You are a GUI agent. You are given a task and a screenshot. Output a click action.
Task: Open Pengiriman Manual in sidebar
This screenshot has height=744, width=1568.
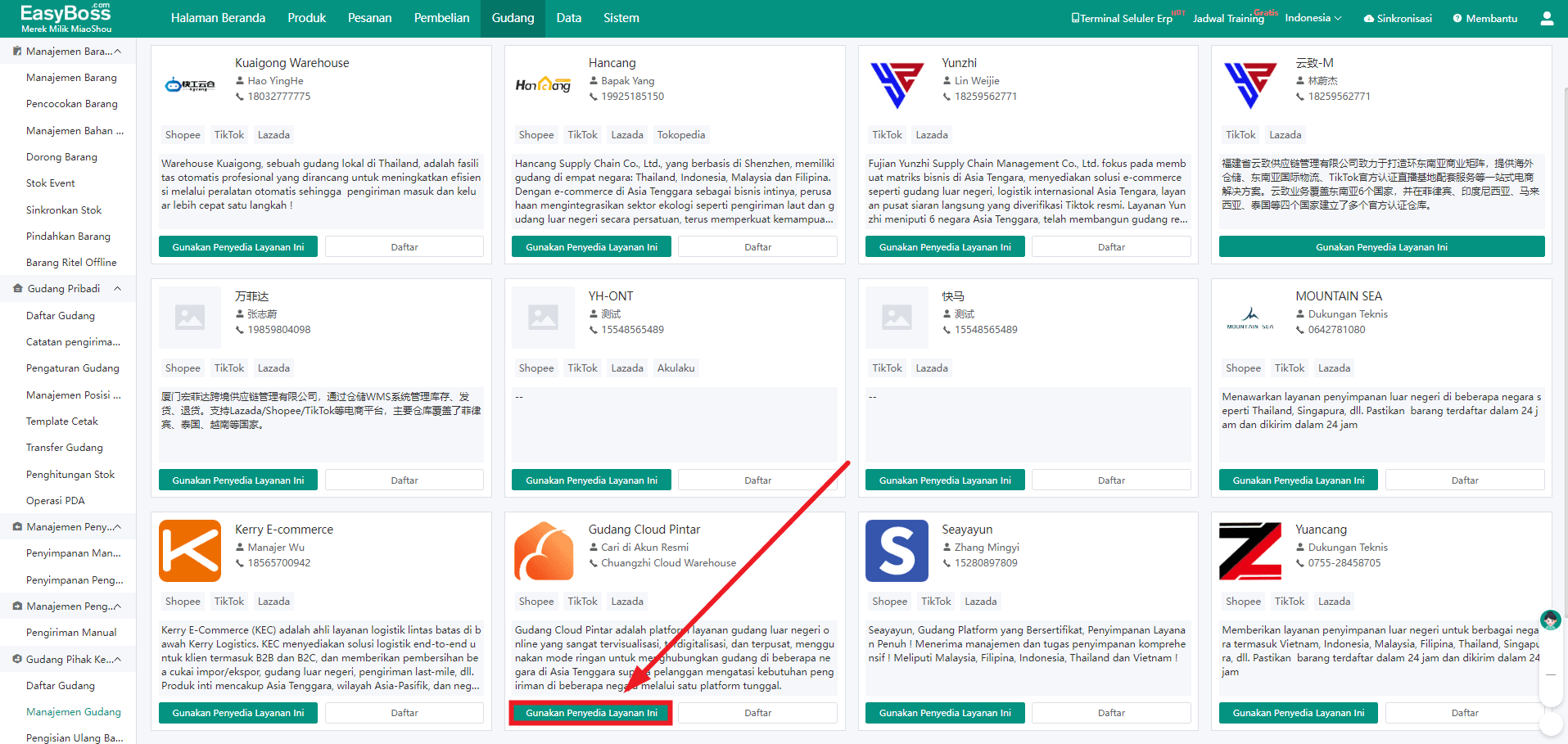[71, 633]
